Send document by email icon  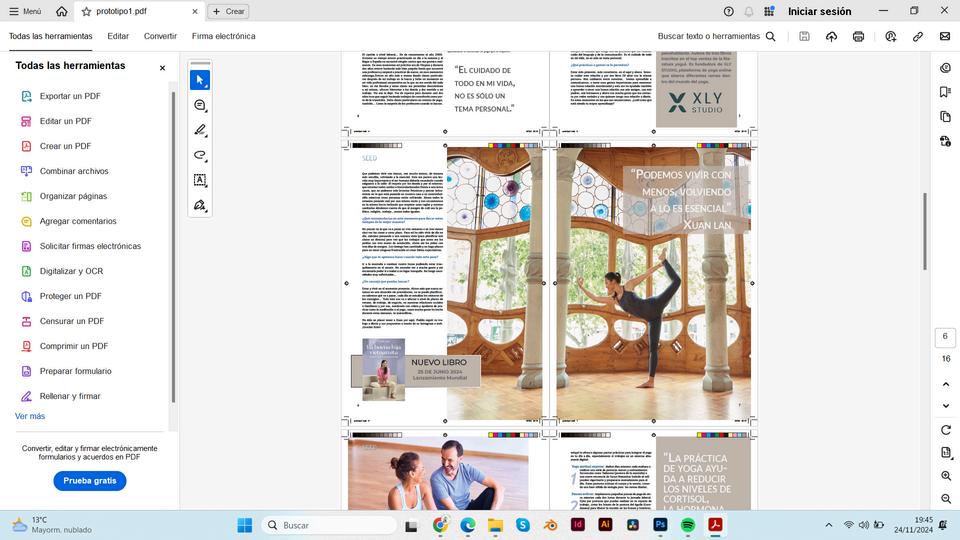point(945,36)
